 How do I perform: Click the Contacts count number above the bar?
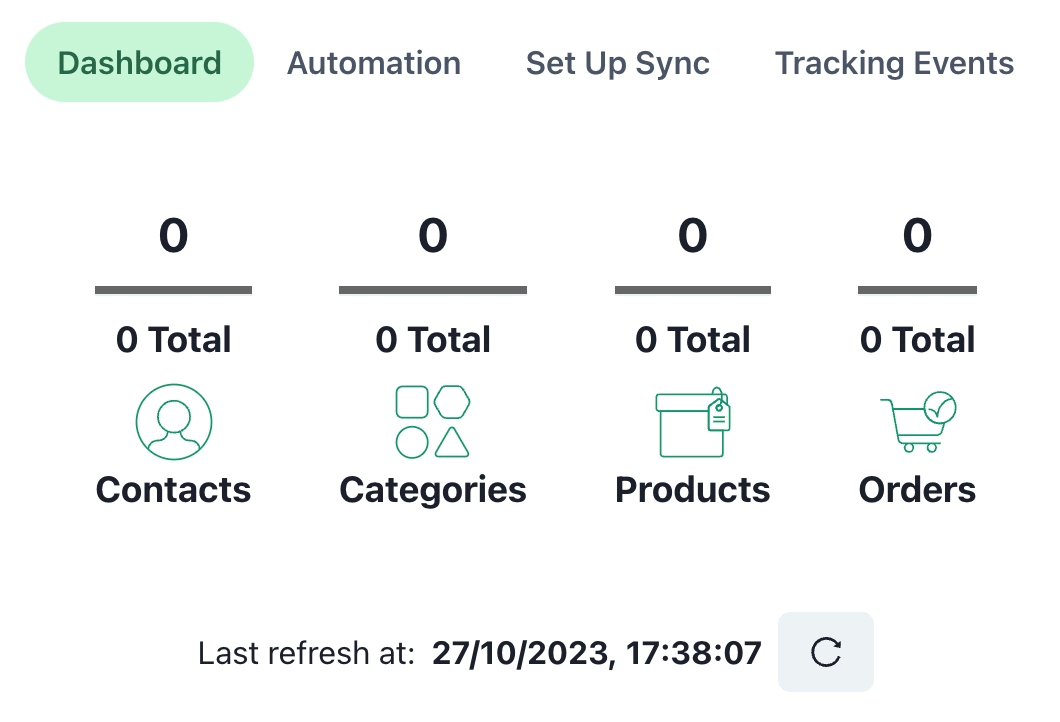(174, 236)
